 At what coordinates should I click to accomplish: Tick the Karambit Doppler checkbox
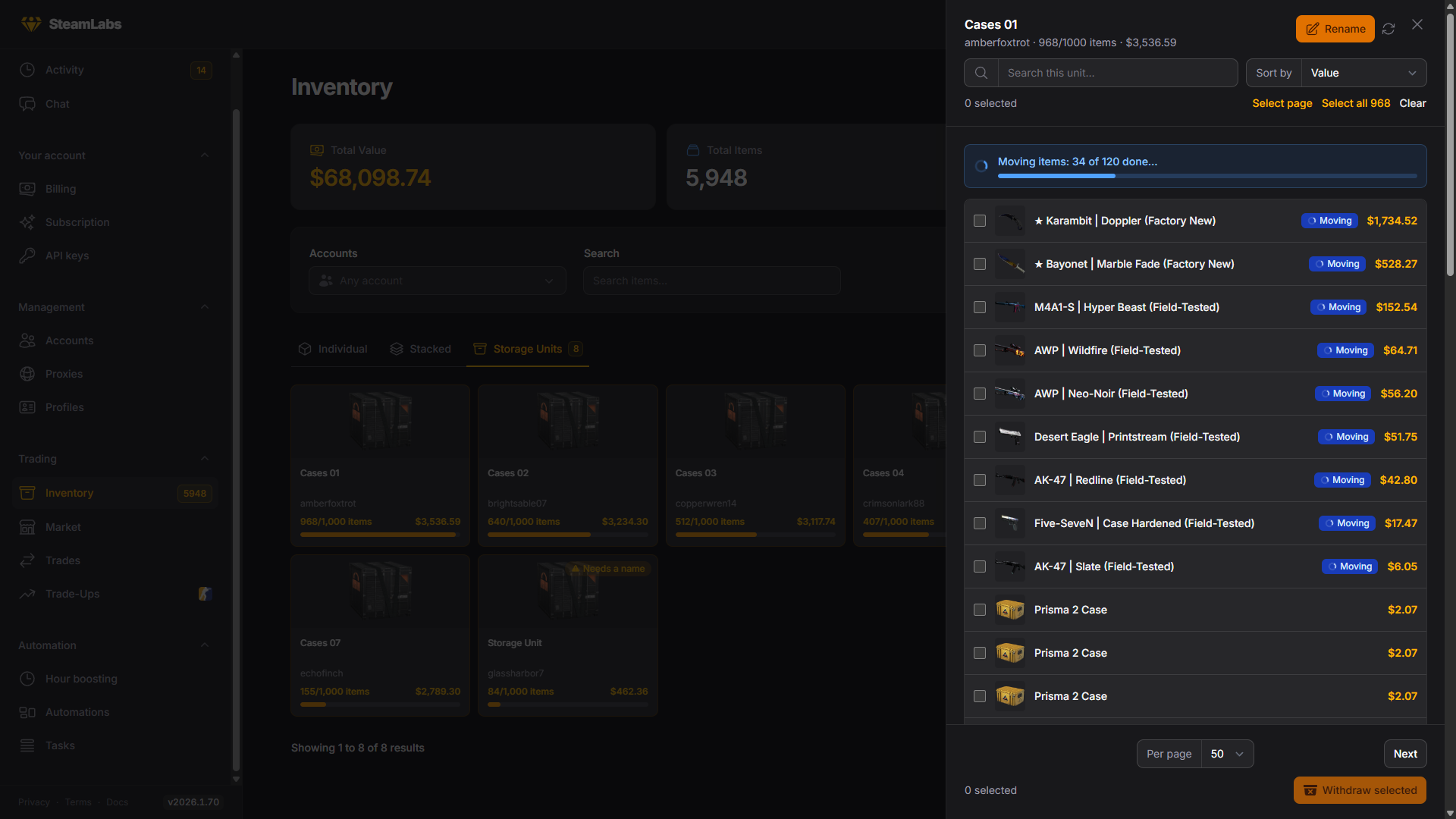pyautogui.click(x=980, y=221)
